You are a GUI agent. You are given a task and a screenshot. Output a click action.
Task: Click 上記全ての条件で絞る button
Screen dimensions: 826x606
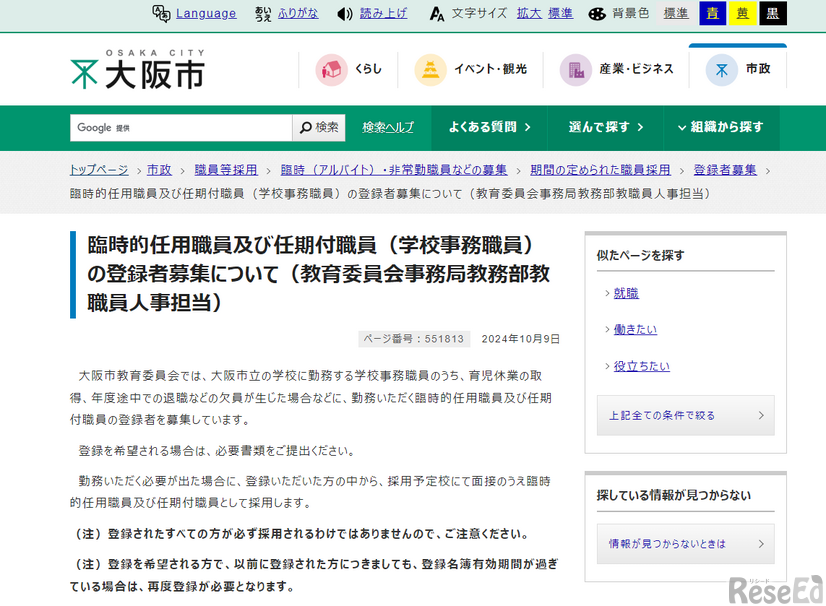click(x=686, y=415)
